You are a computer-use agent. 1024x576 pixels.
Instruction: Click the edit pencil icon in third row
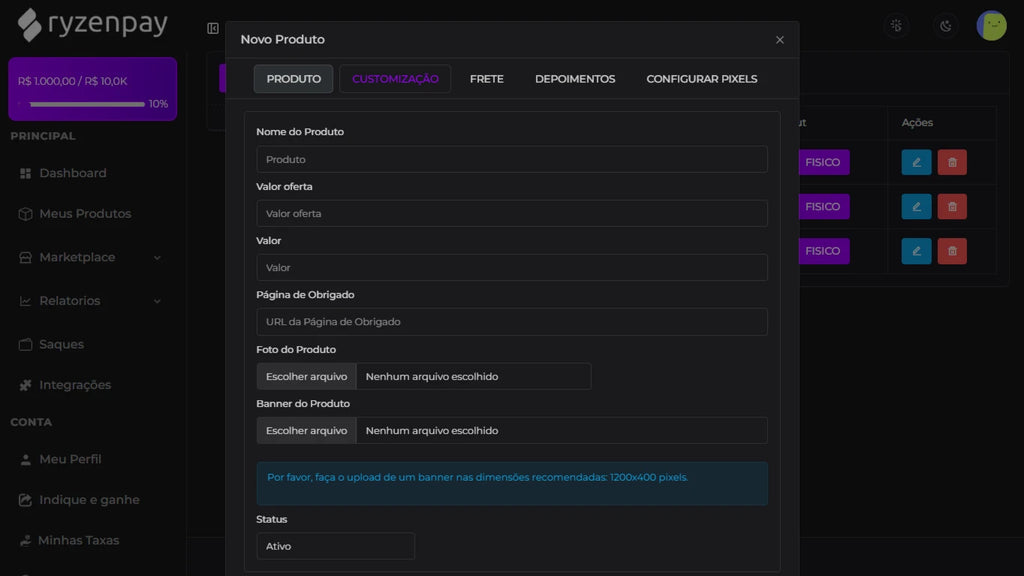tap(916, 251)
